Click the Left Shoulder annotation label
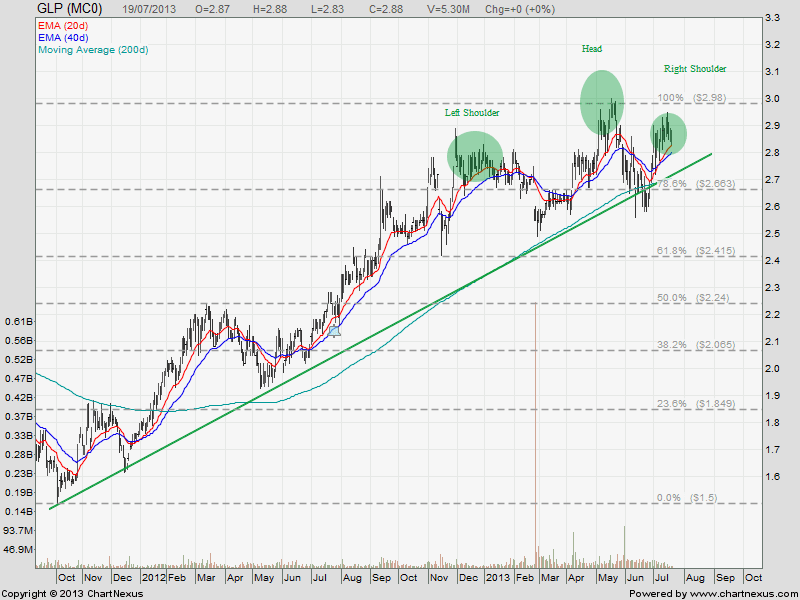800x600 pixels. 472,113
